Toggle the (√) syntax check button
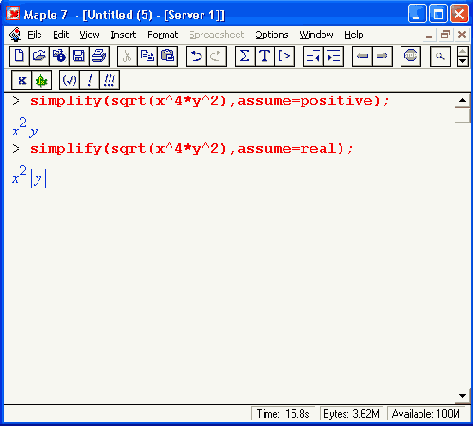 (x=69, y=80)
